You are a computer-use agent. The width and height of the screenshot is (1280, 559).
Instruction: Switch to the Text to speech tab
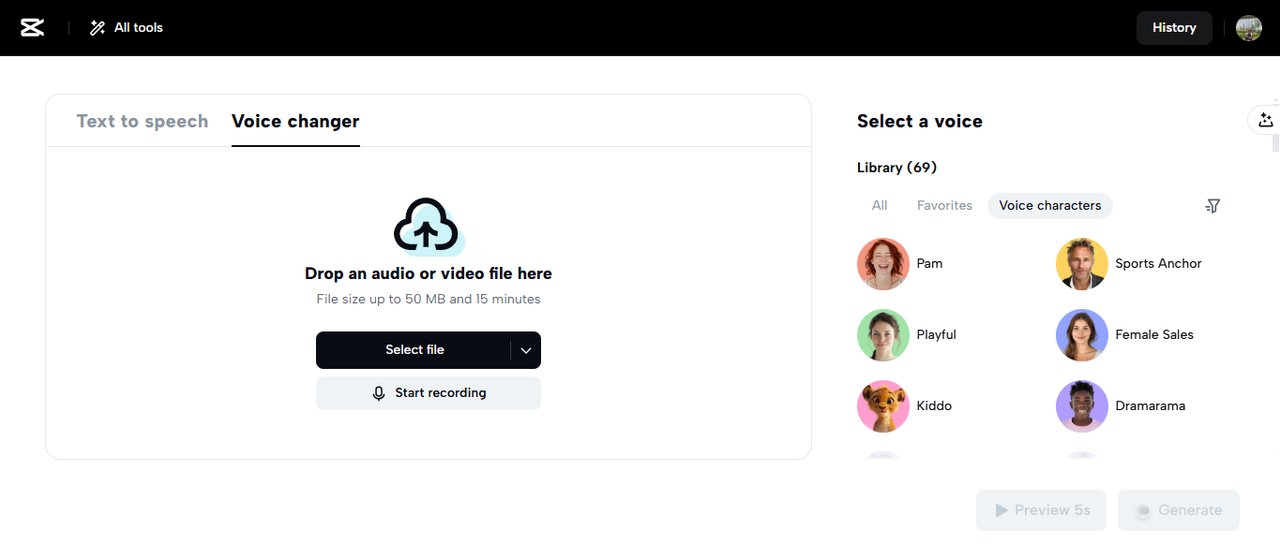[142, 121]
